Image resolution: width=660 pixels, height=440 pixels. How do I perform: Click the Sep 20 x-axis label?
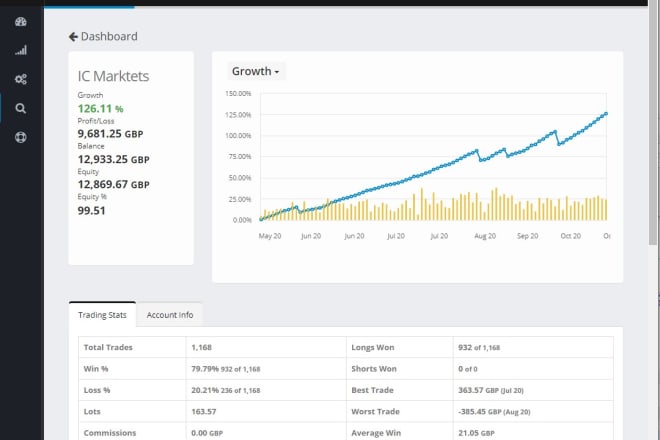click(527, 236)
